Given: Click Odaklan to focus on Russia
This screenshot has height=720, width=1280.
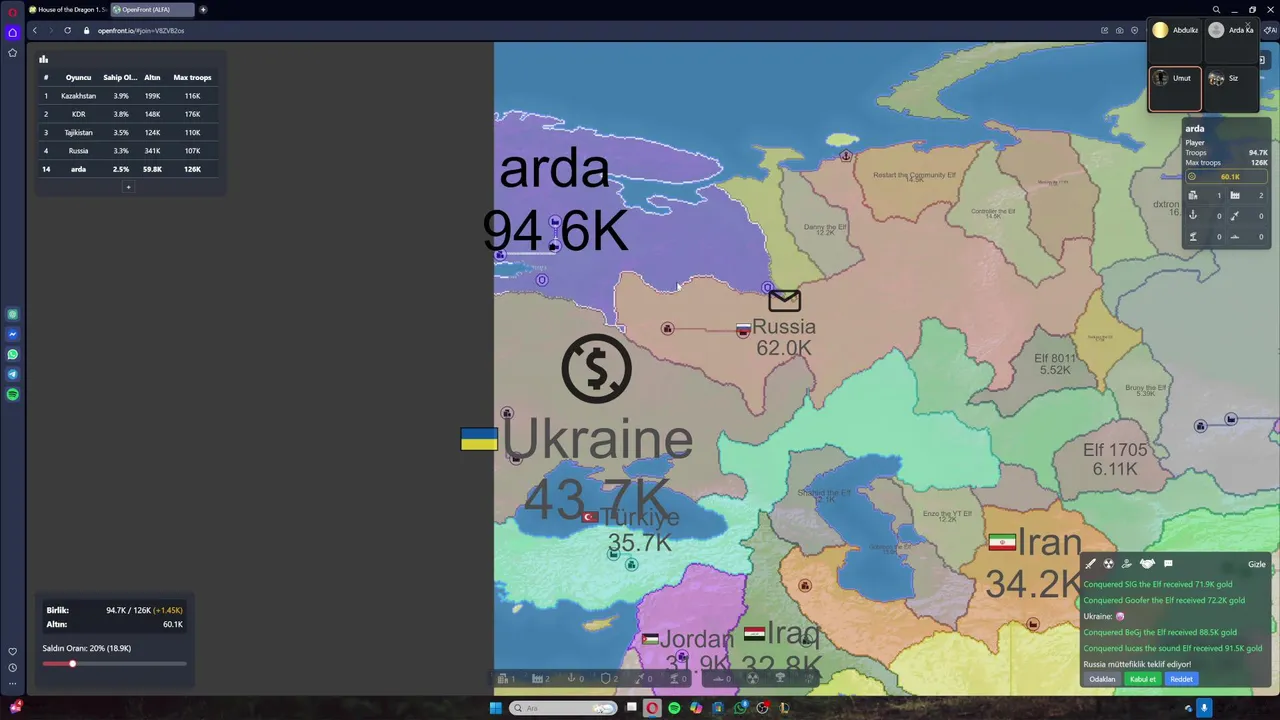Looking at the screenshot, I should click(x=1102, y=679).
